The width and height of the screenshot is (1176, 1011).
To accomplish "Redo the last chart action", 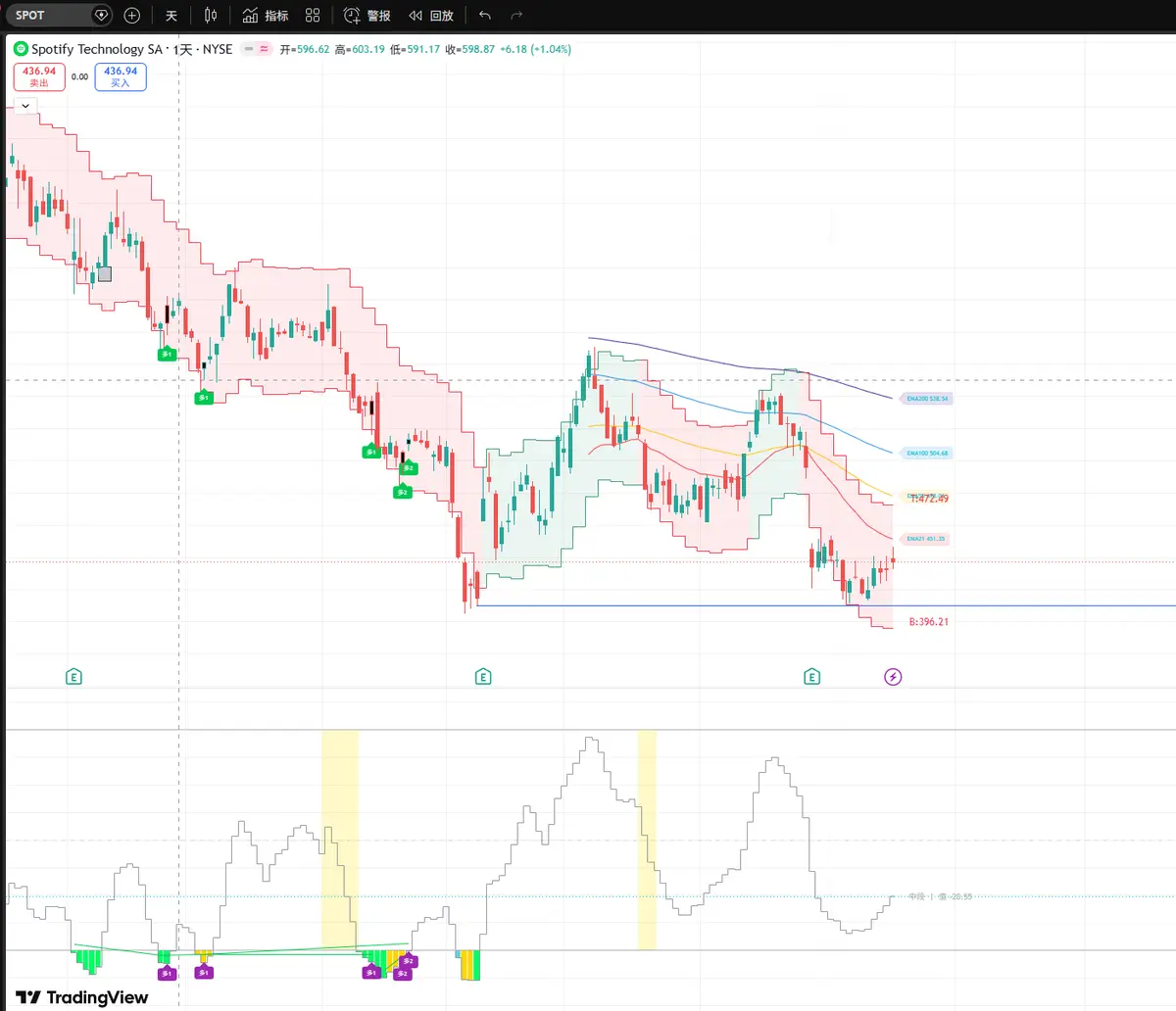I will pyautogui.click(x=516, y=16).
